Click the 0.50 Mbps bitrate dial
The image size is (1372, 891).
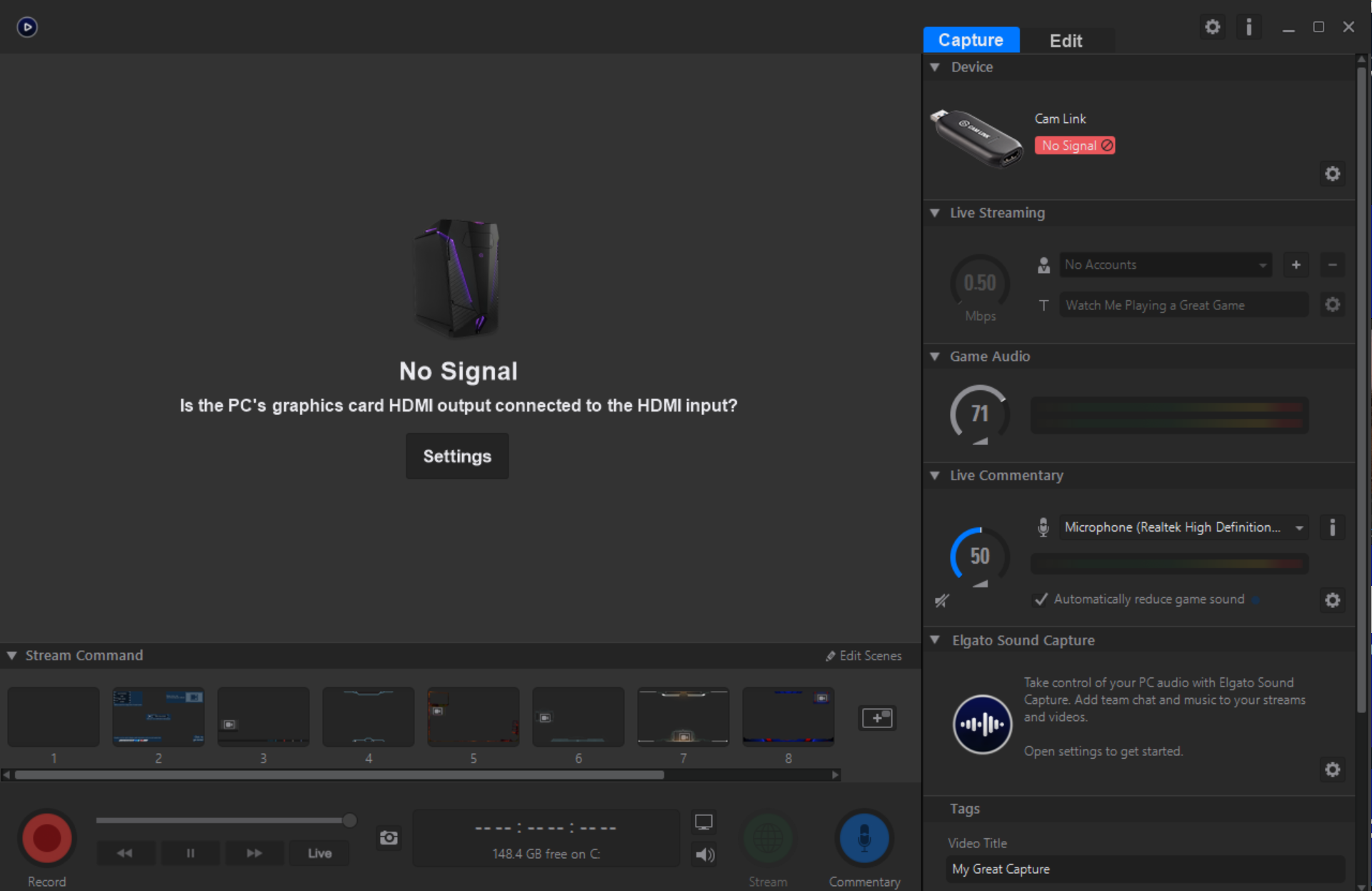980,283
